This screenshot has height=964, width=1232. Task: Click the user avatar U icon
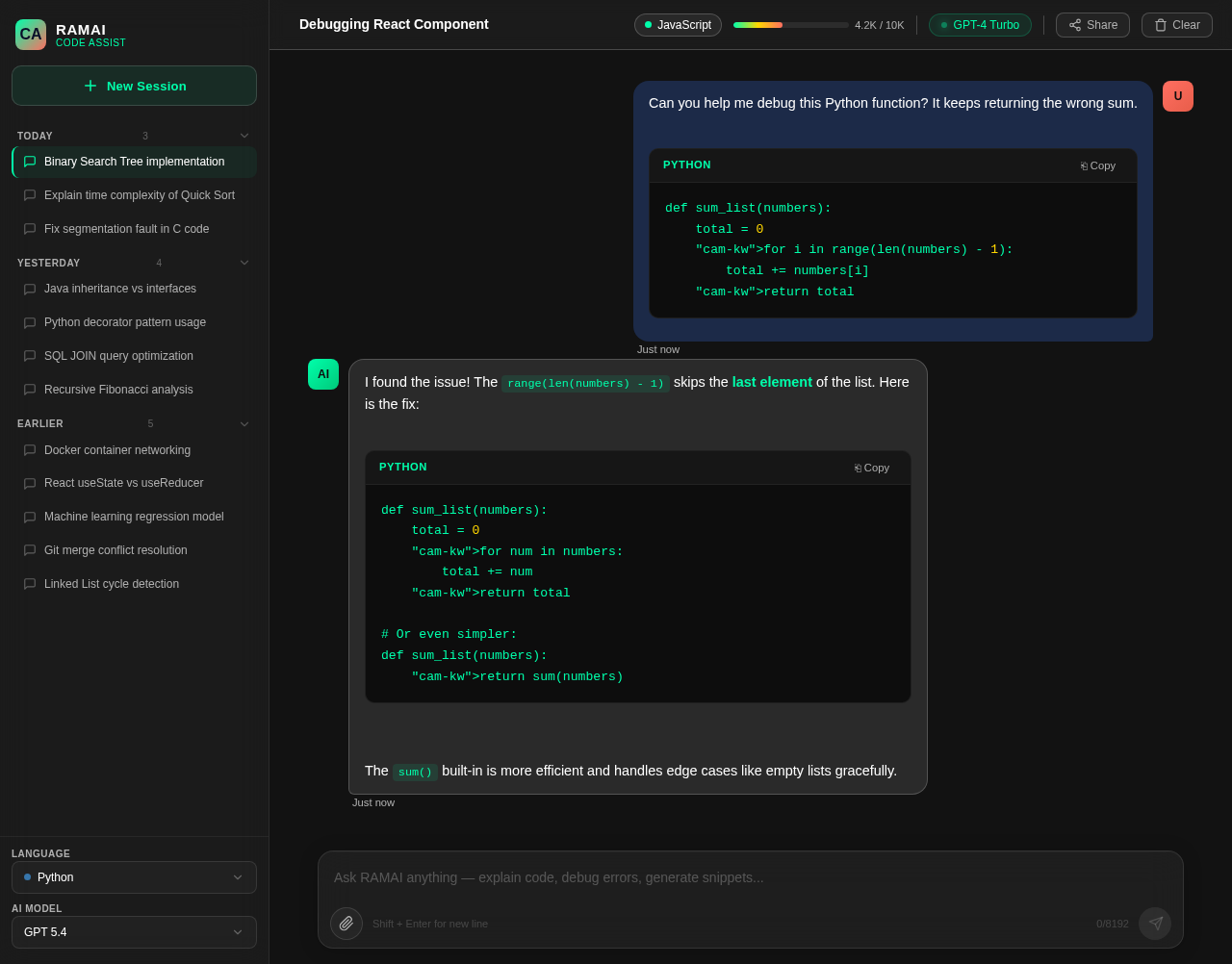(x=1178, y=96)
